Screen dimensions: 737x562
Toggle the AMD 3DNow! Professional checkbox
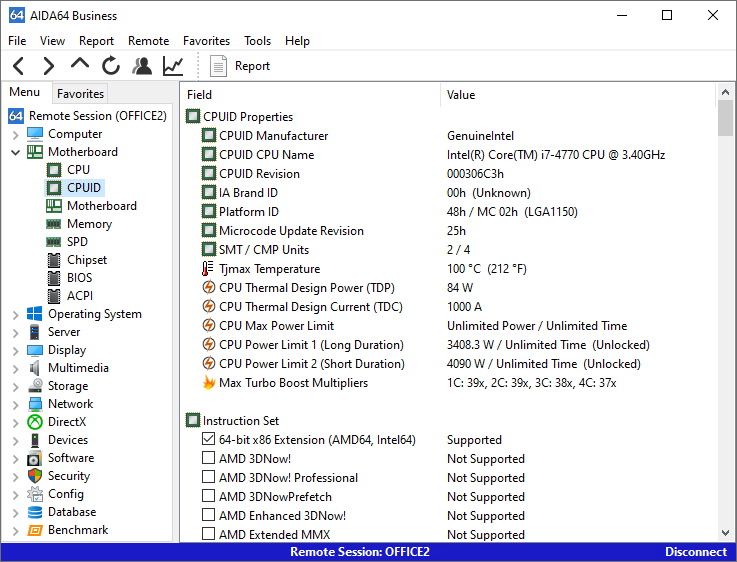(x=208, y=477)
